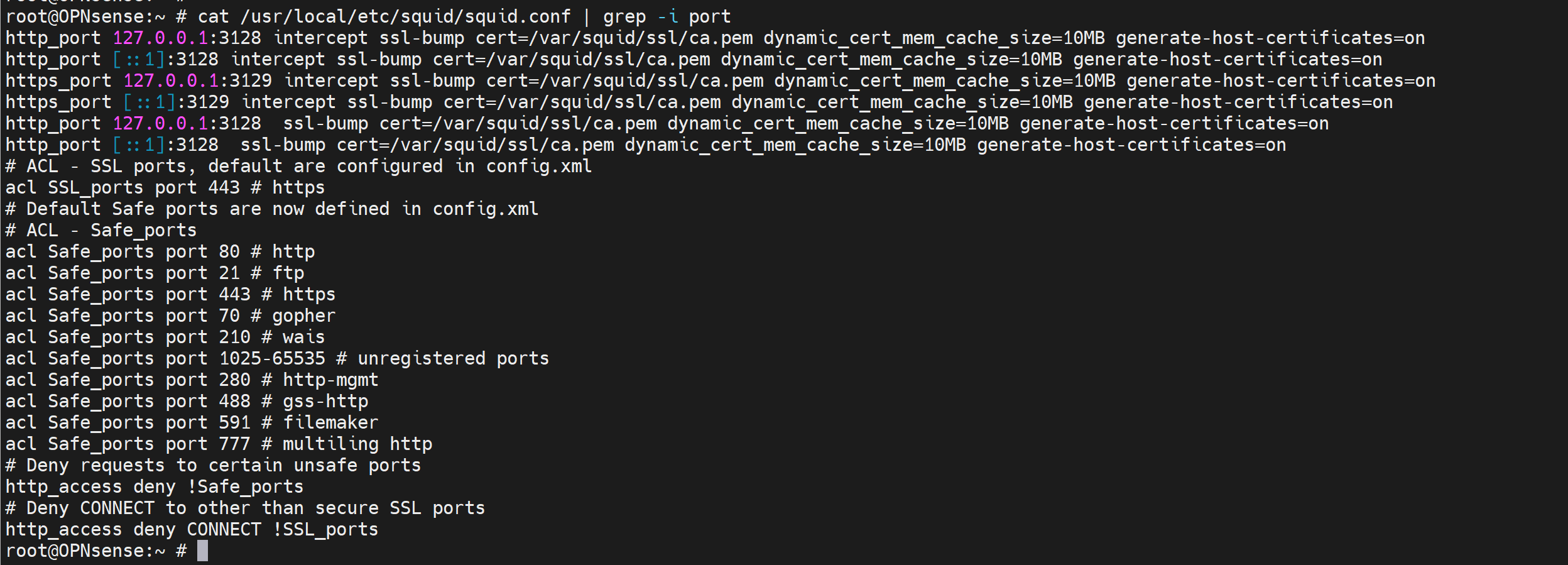Click 127.0.0.1:3129 on the https_port line
The image size is (1568, 565).
[x=198, y=81]
